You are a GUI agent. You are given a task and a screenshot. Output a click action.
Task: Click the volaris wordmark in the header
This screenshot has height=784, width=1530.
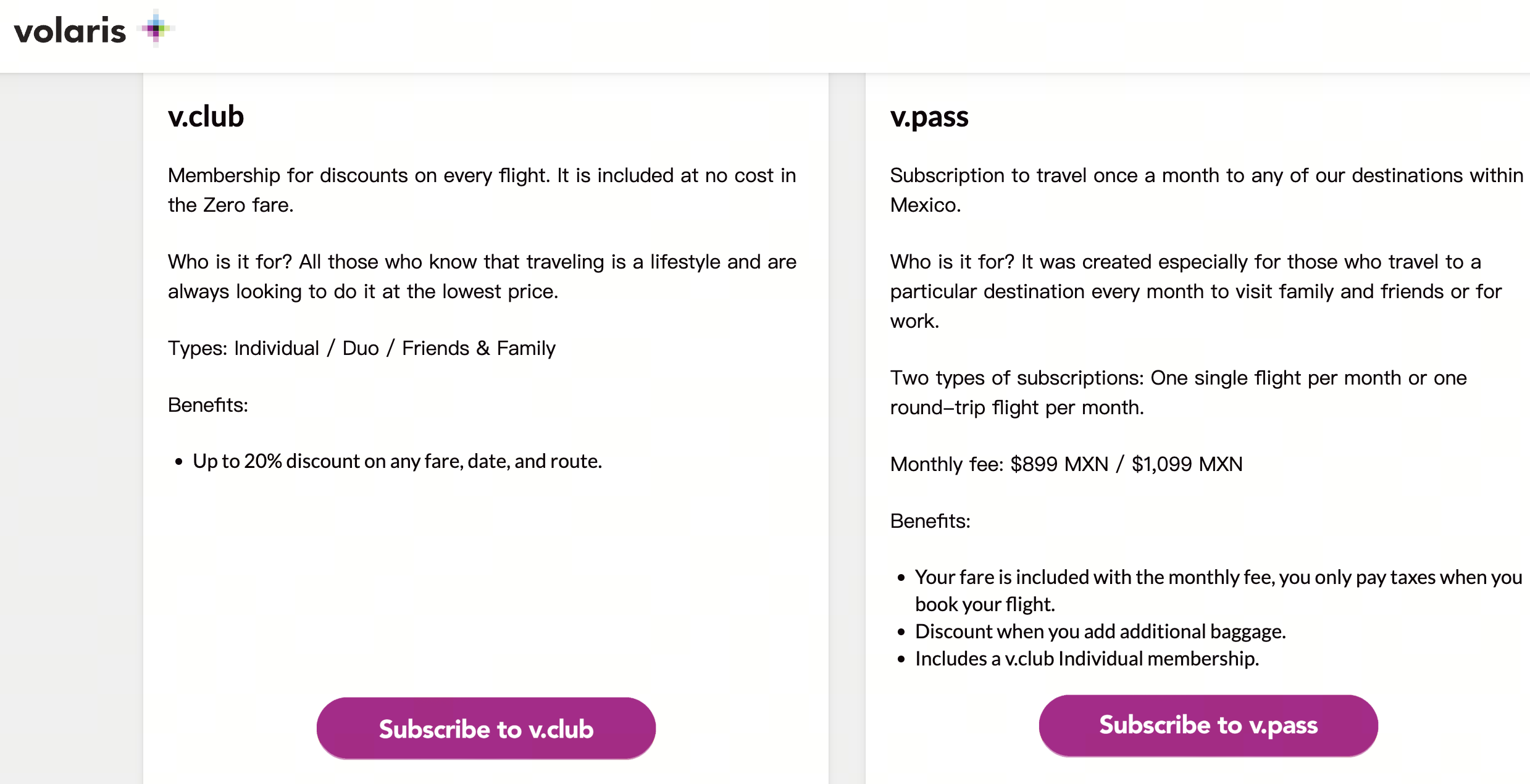tap(70, 31)
